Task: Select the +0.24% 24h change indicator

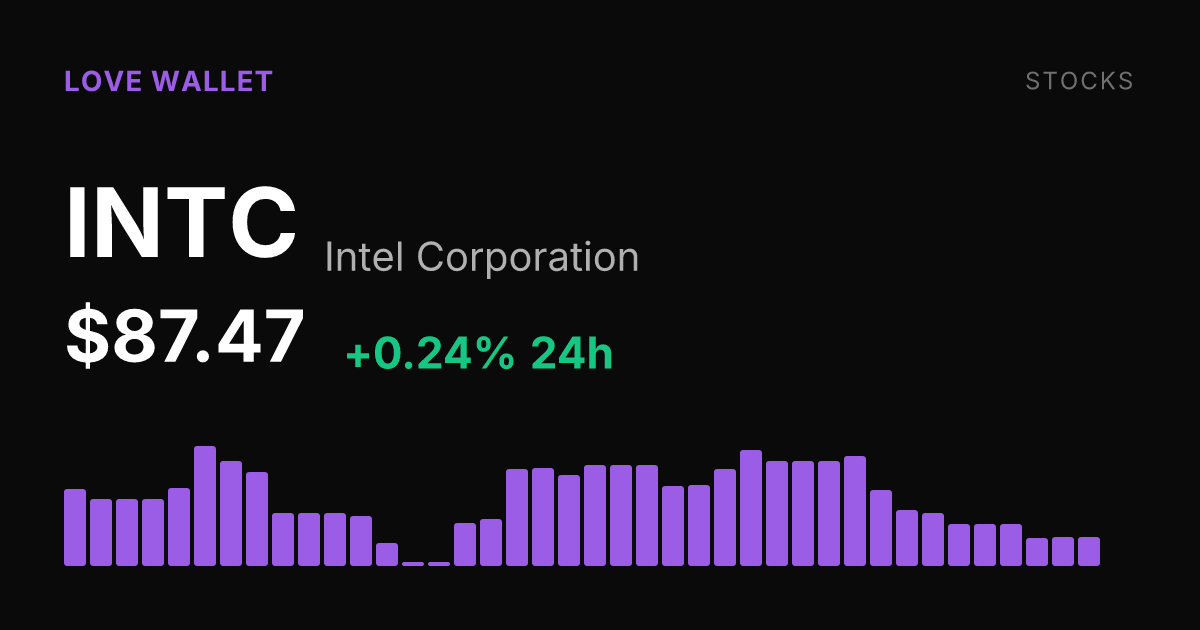Action: pyautogui.click(x=479, y=354)
